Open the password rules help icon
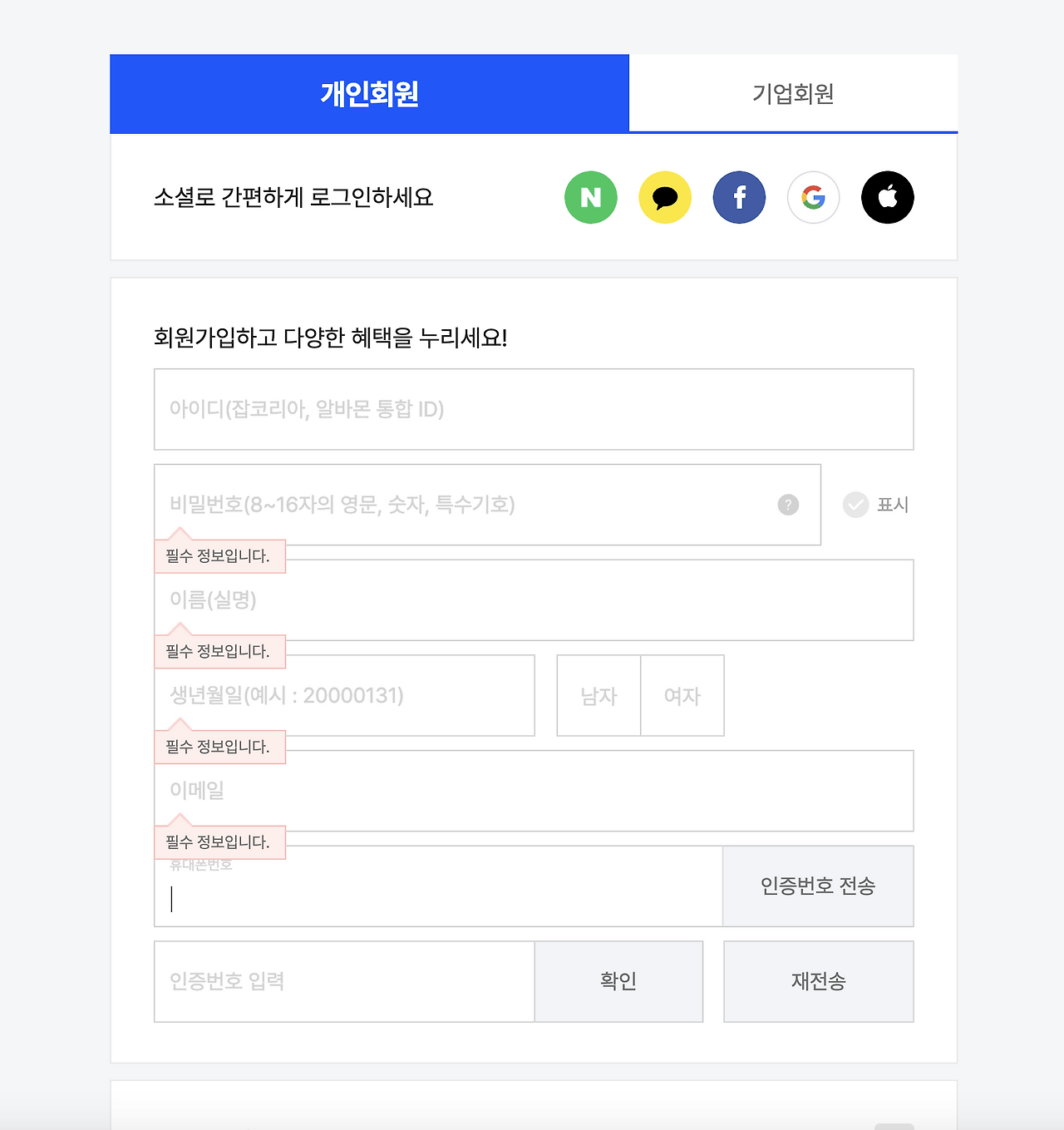The width and height of the screenshot is (1064, 1130). [x=788, y=505]
